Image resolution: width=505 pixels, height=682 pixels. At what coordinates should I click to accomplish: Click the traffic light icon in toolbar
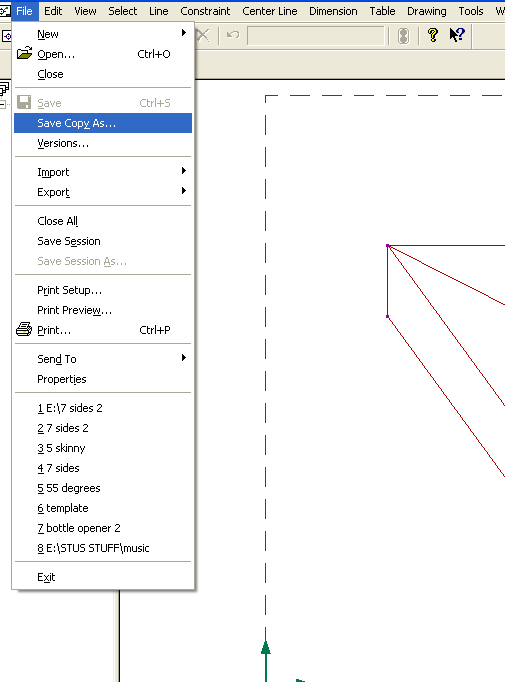coord(404,36)
